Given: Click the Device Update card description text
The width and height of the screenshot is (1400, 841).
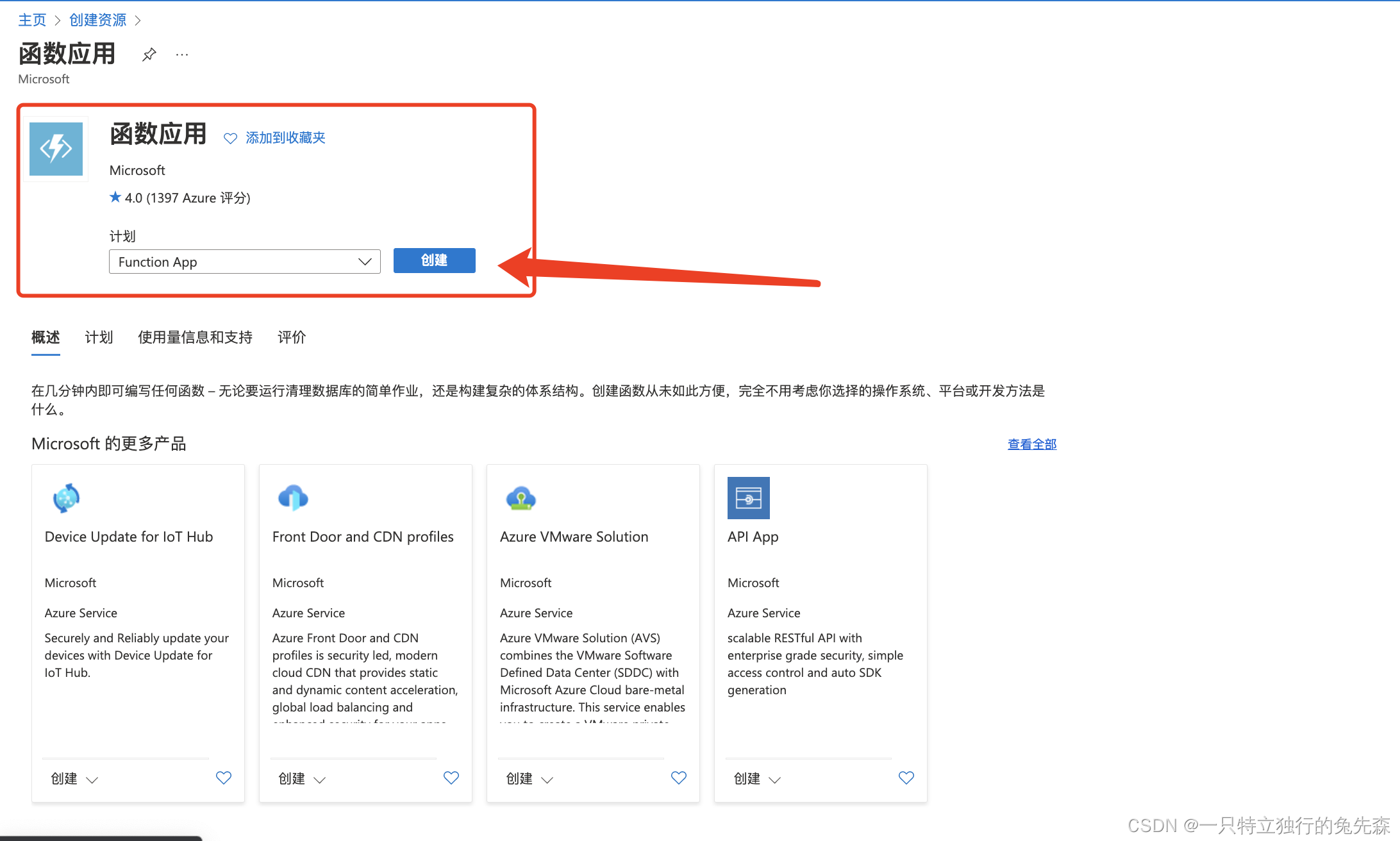Looking at the screenshot, I should pyautogui.click(x=137, y=655).
